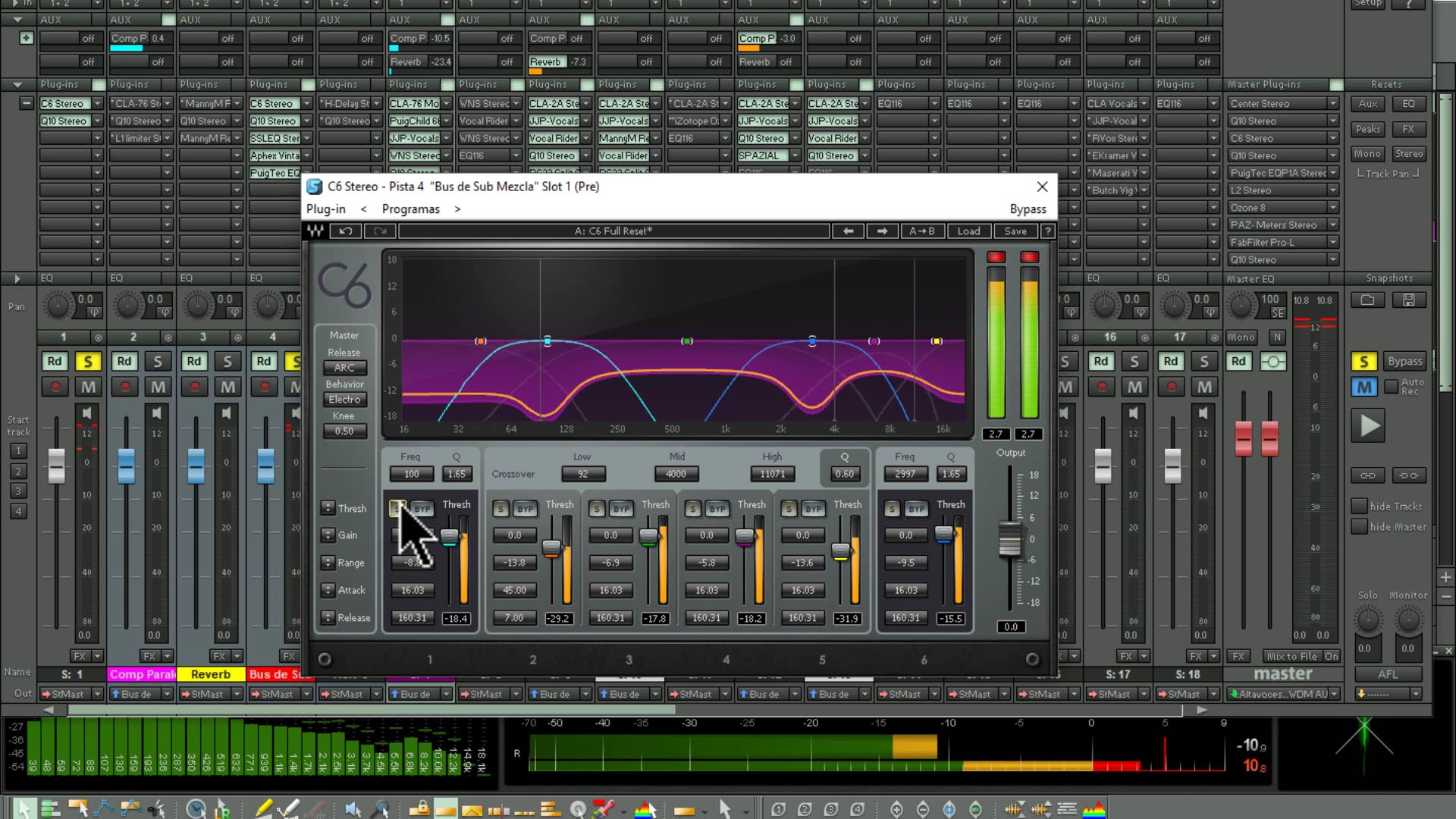Click the Peaks reset button
Screen dimensions: 1456x819
point(1368,130)
